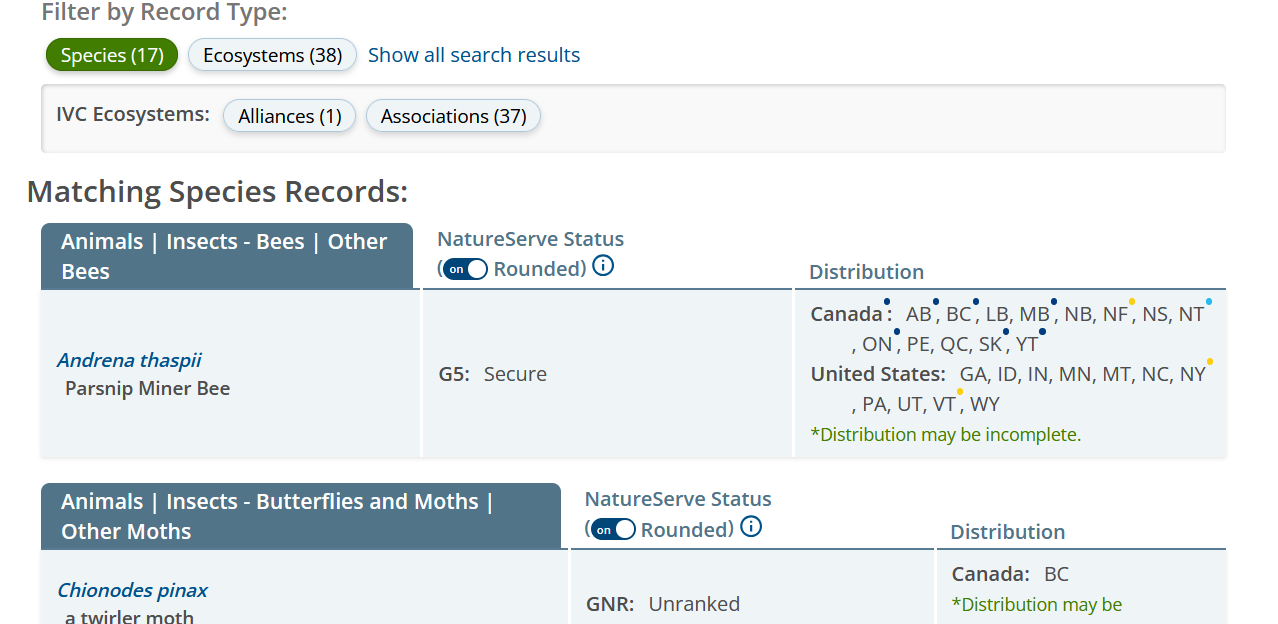Toggle Rounded status switch for Other Moths
The image size is (1278, 624).
coord(613,529)
